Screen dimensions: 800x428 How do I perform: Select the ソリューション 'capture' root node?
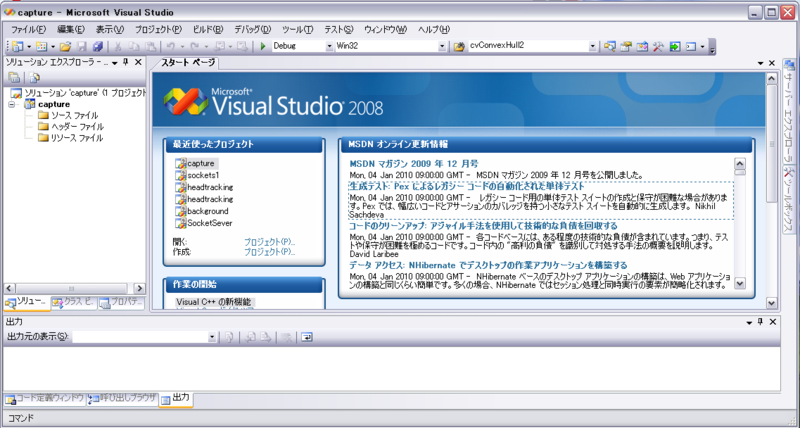85,93
